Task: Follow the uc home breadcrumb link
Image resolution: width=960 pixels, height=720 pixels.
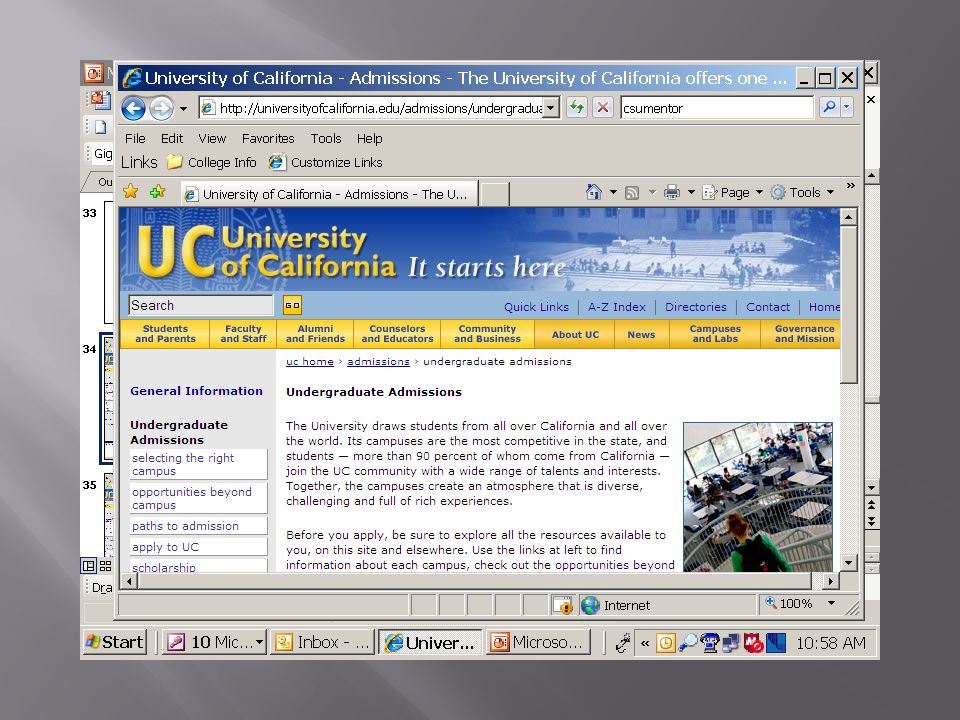Action: pyautogui.click(x=310, y=361)
